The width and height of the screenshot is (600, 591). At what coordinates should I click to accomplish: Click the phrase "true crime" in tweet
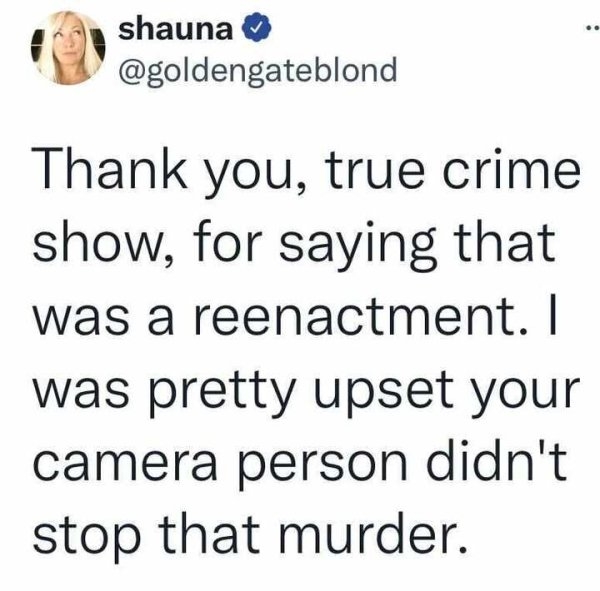point(452,170)
